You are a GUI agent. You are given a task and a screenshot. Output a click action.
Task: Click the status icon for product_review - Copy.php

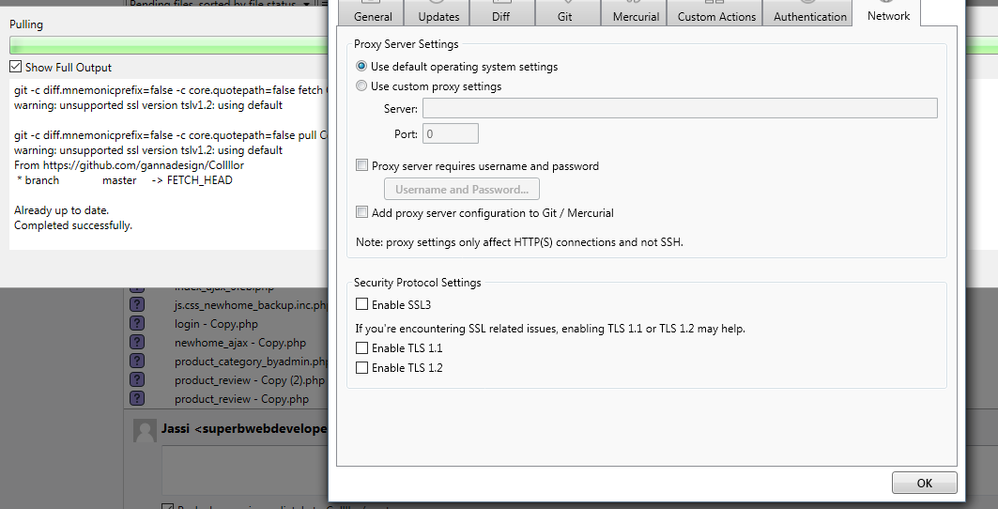(x=137, y=399)
